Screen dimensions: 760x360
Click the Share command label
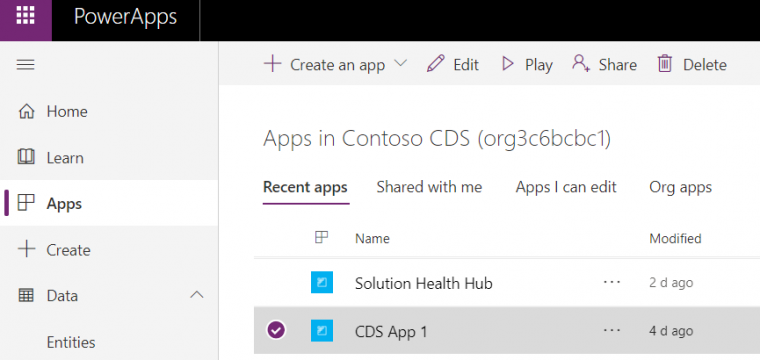pyautogui.click(x=618, y=65)
